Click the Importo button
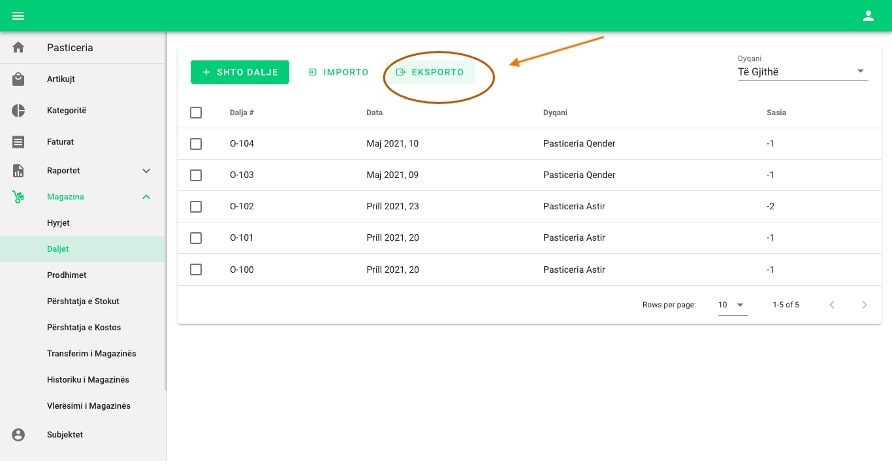 (x=338, y=72)
